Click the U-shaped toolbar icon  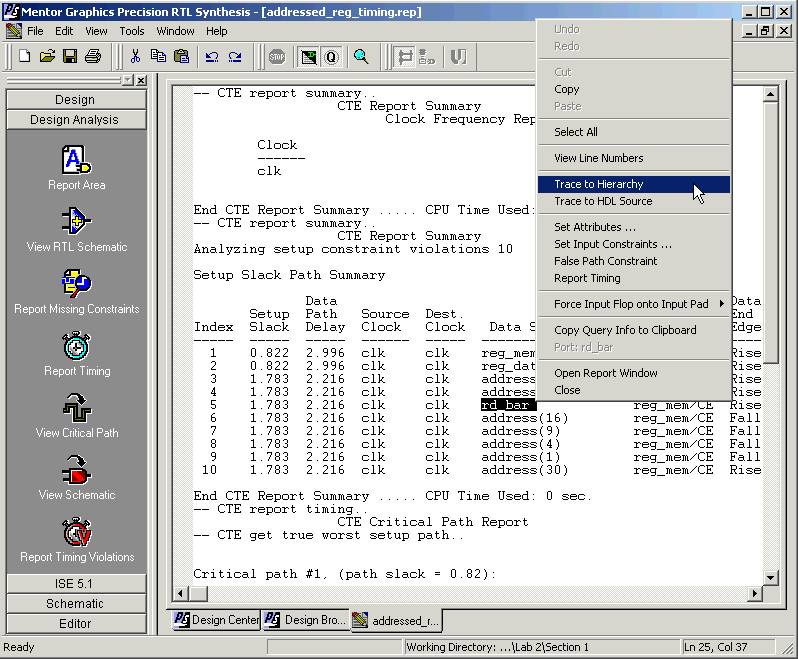click(459, 56)
